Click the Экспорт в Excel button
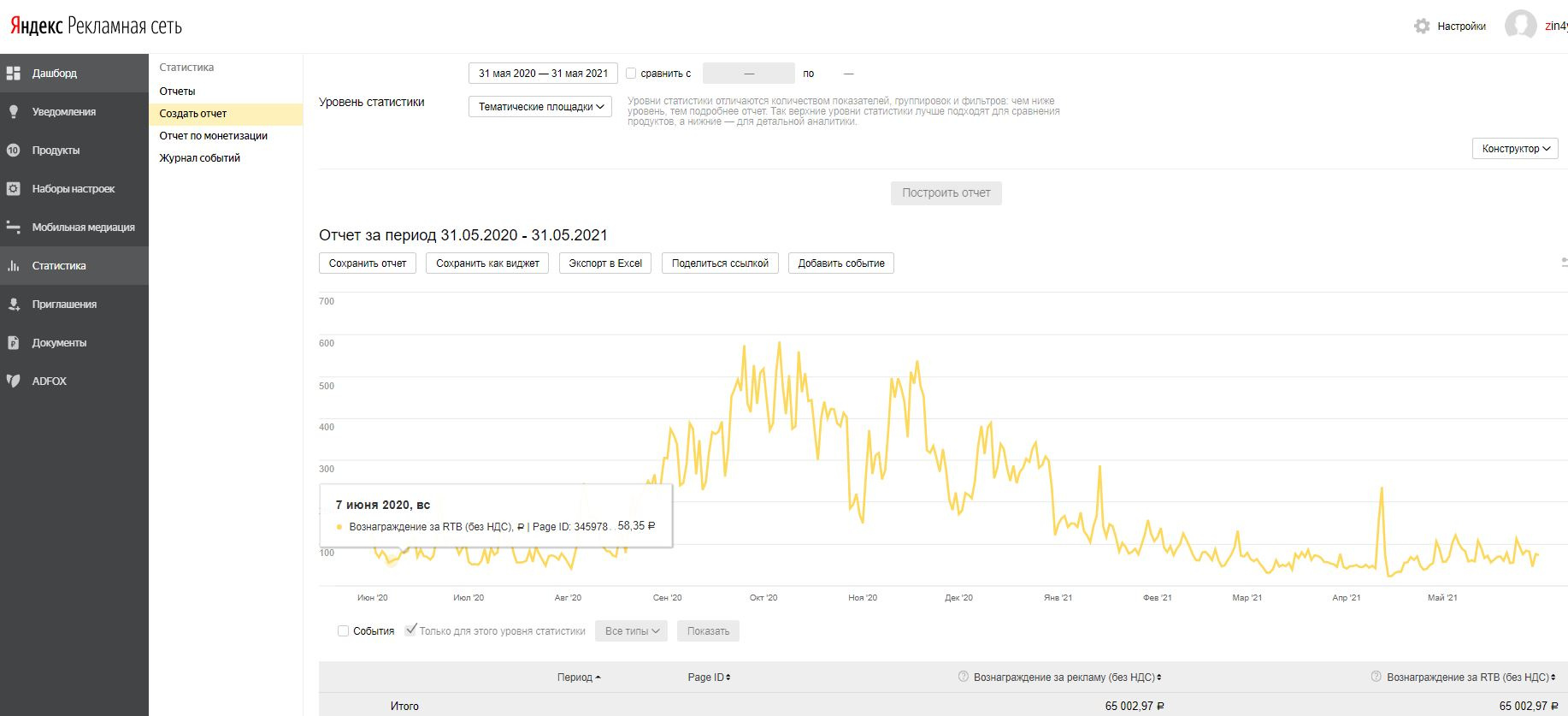Screen dimensions: 1568x716 (605, 263)
